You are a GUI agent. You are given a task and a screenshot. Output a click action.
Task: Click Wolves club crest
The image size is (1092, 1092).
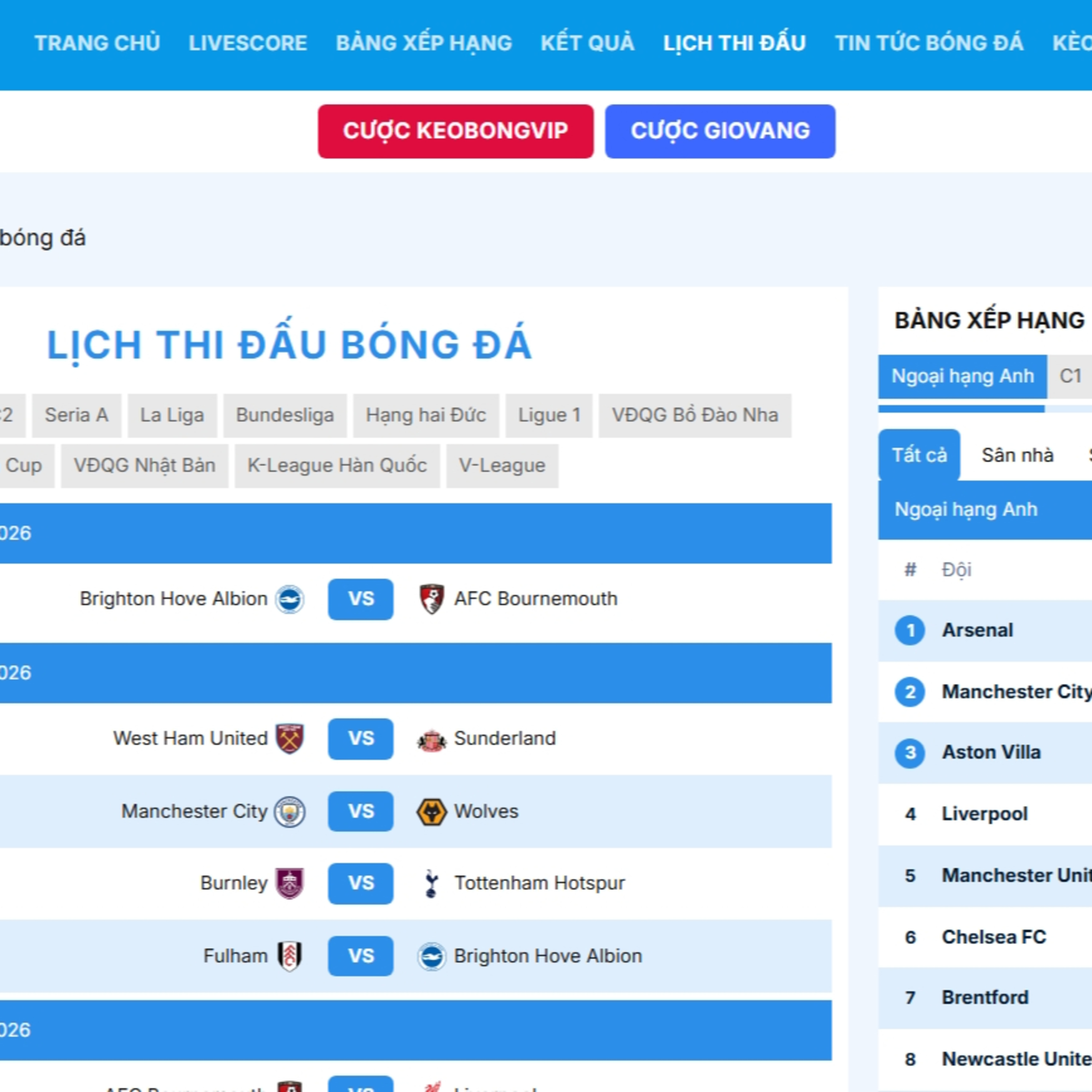(431, 812)
